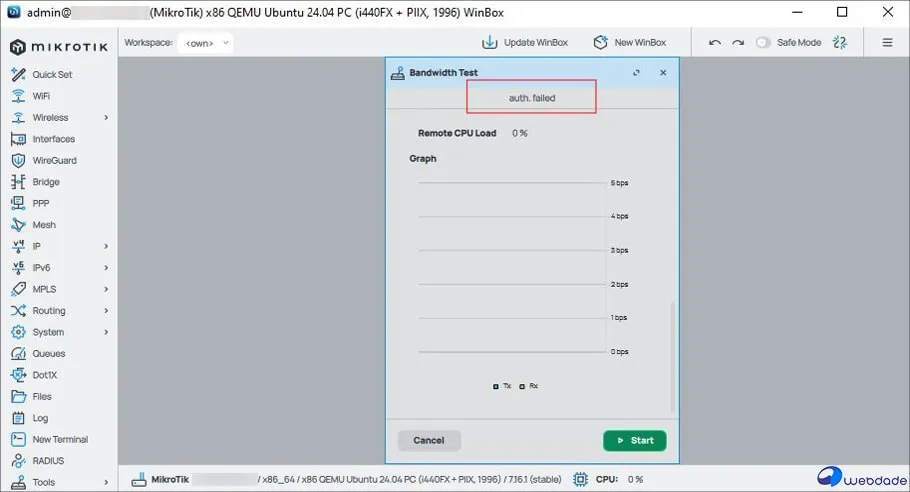Click the WireGuard icon in sidebar

click(17, 160)
